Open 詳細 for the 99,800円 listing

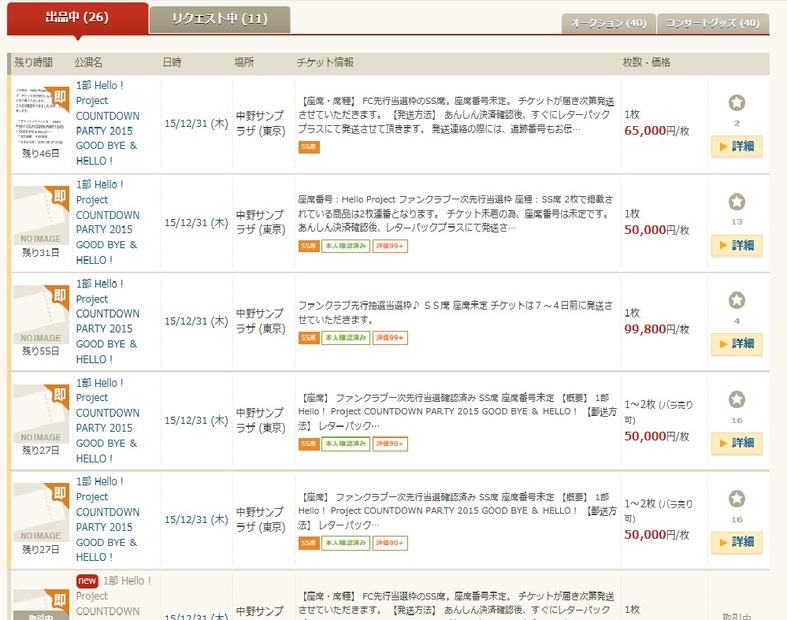click(x=736, y=344)
